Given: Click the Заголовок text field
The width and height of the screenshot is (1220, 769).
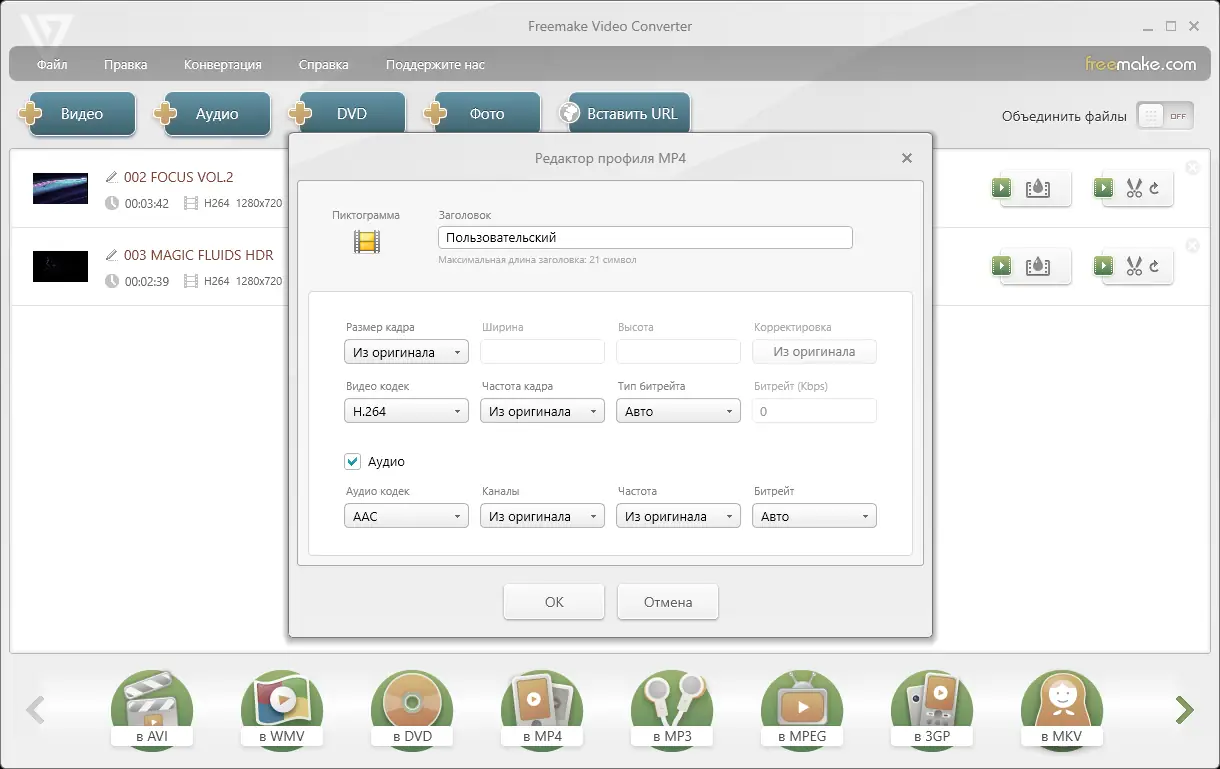Looking at the screenshot, I should pyautogui.click(x=645, y=237).
